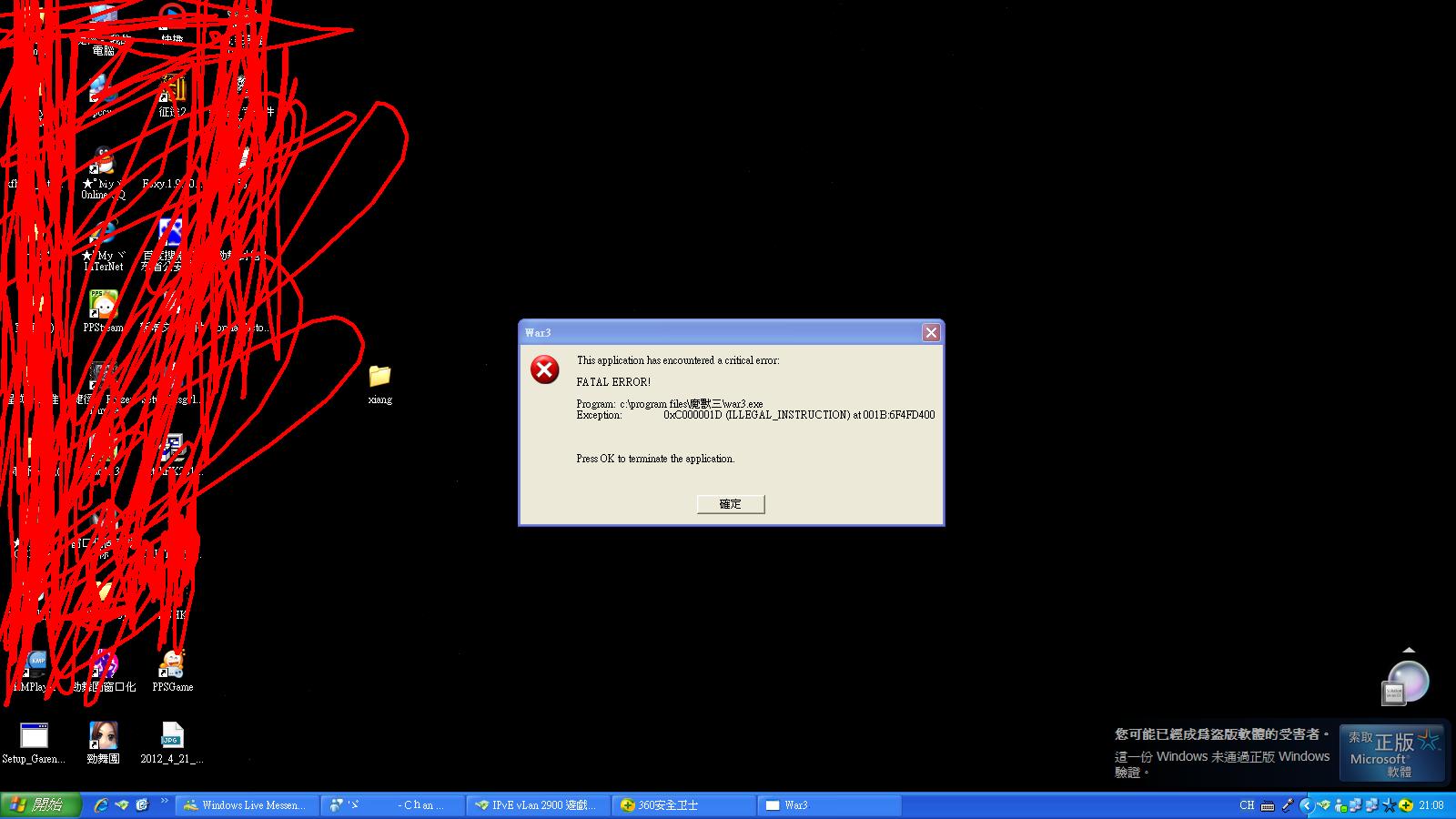Switch to the Chan chat taskbar window
Viewport: 1456px width, 819px height.
pos(394,805)
